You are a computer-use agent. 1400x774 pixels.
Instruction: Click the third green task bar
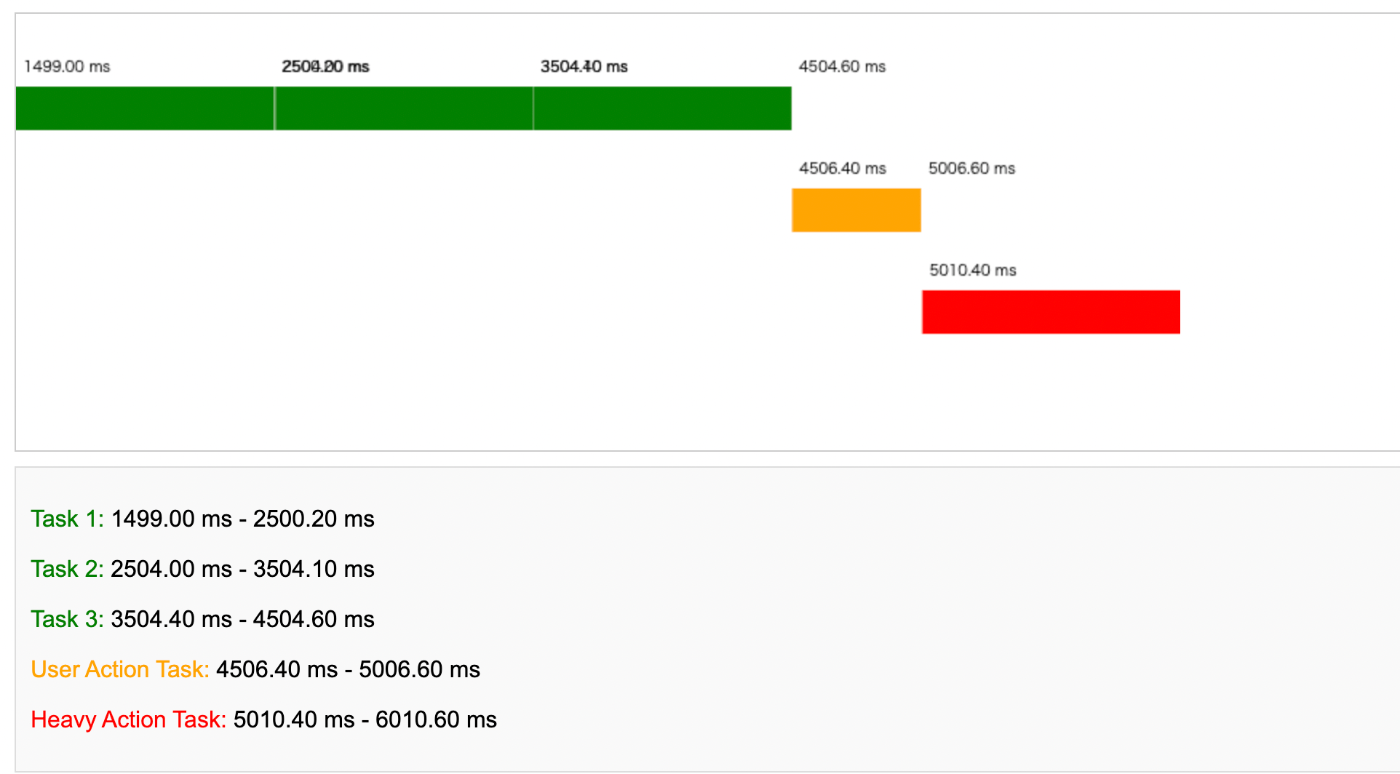click(662, 108)
